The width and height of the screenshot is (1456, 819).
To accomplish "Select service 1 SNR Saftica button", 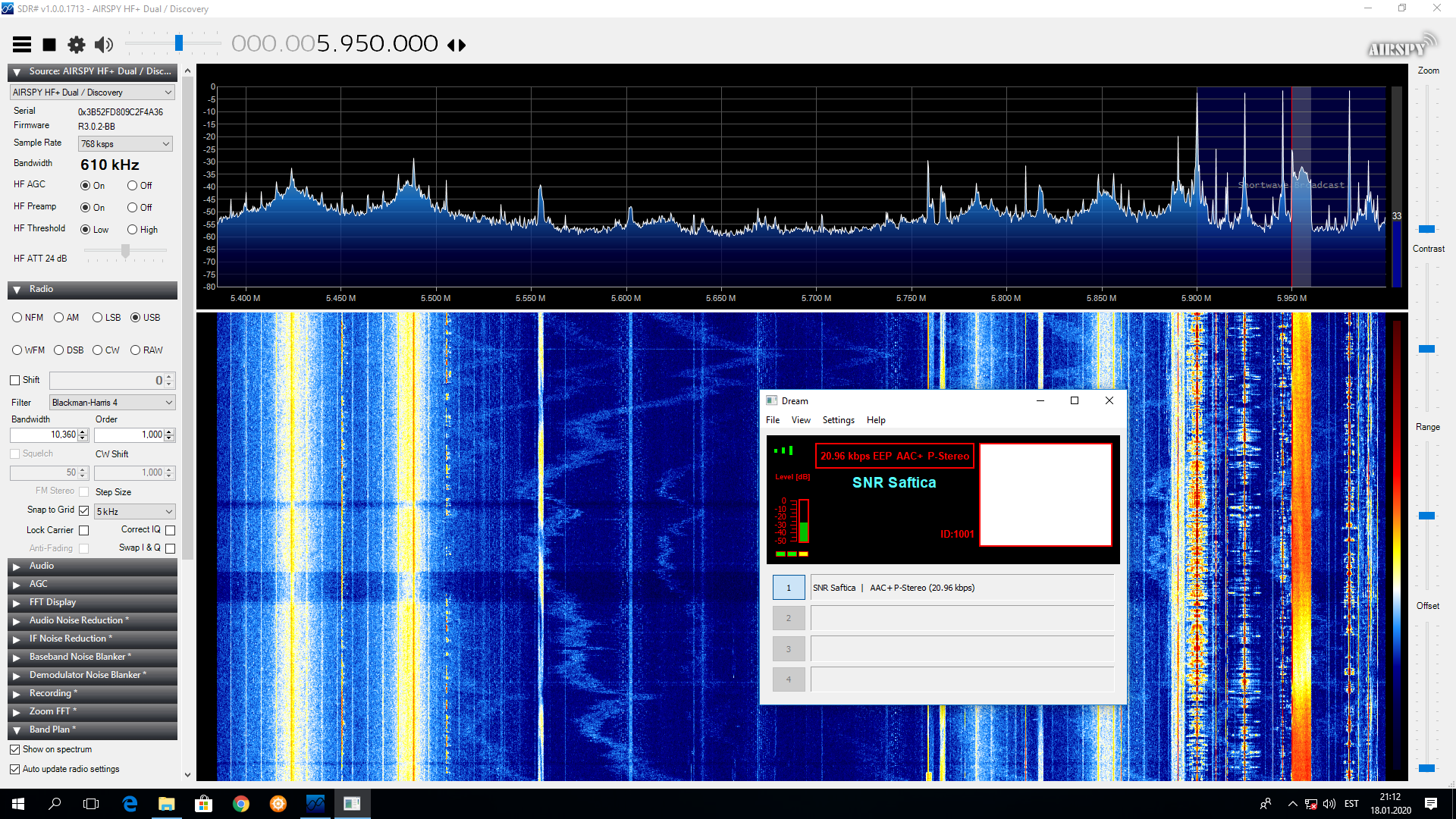I will pos(789,588).
